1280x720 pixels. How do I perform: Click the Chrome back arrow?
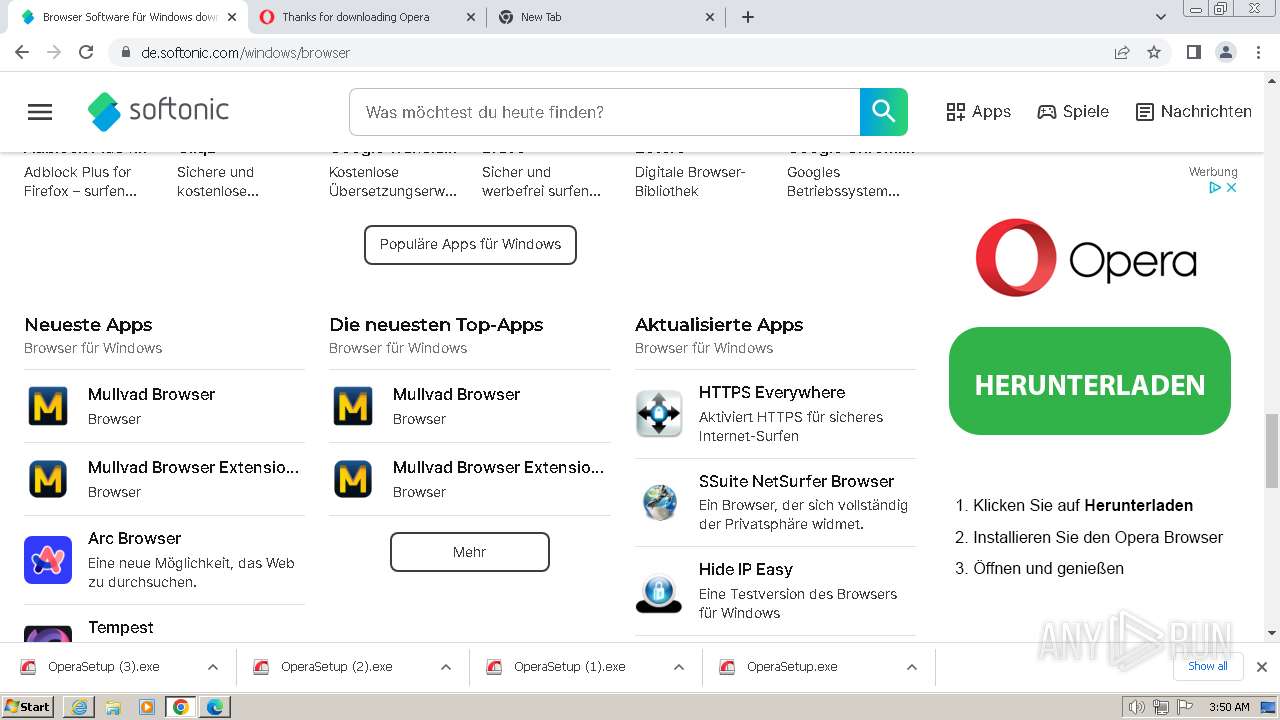tap(22, 52)
